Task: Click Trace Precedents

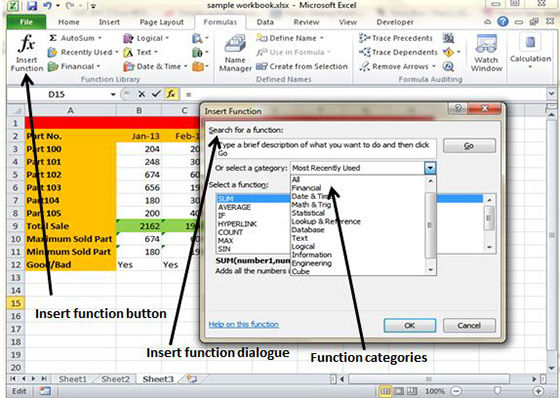Action: (396, 38)
